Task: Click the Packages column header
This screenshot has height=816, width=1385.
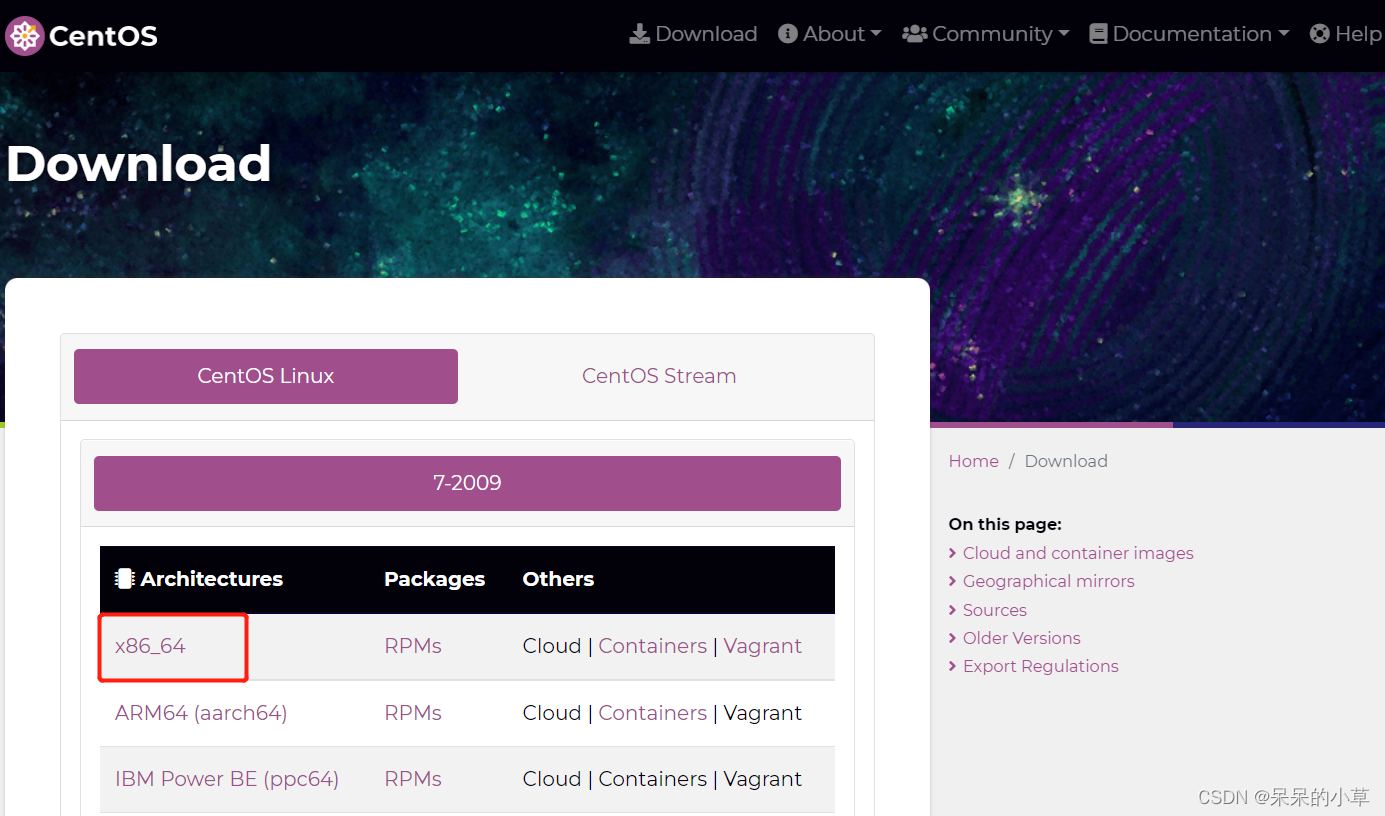Action: pyautogui.click(x=434, y=579)
